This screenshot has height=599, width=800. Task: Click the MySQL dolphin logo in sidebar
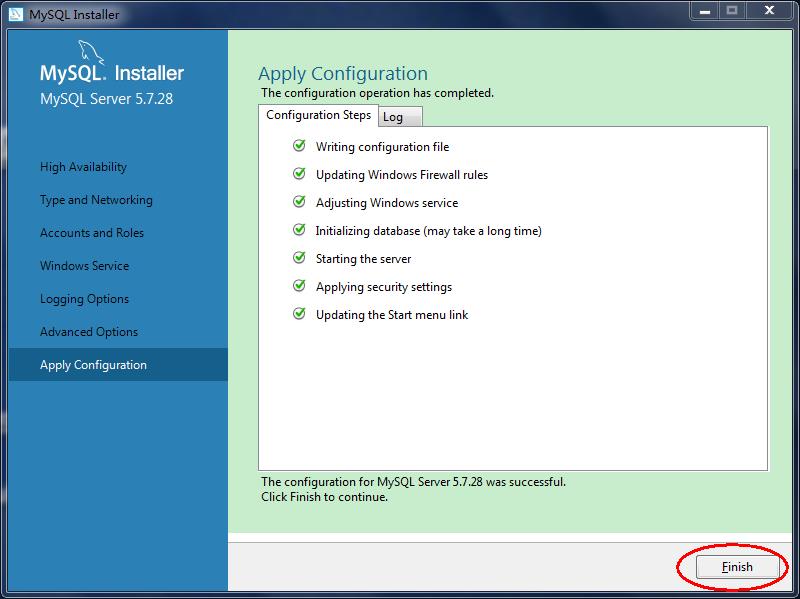tap(91, 52)
